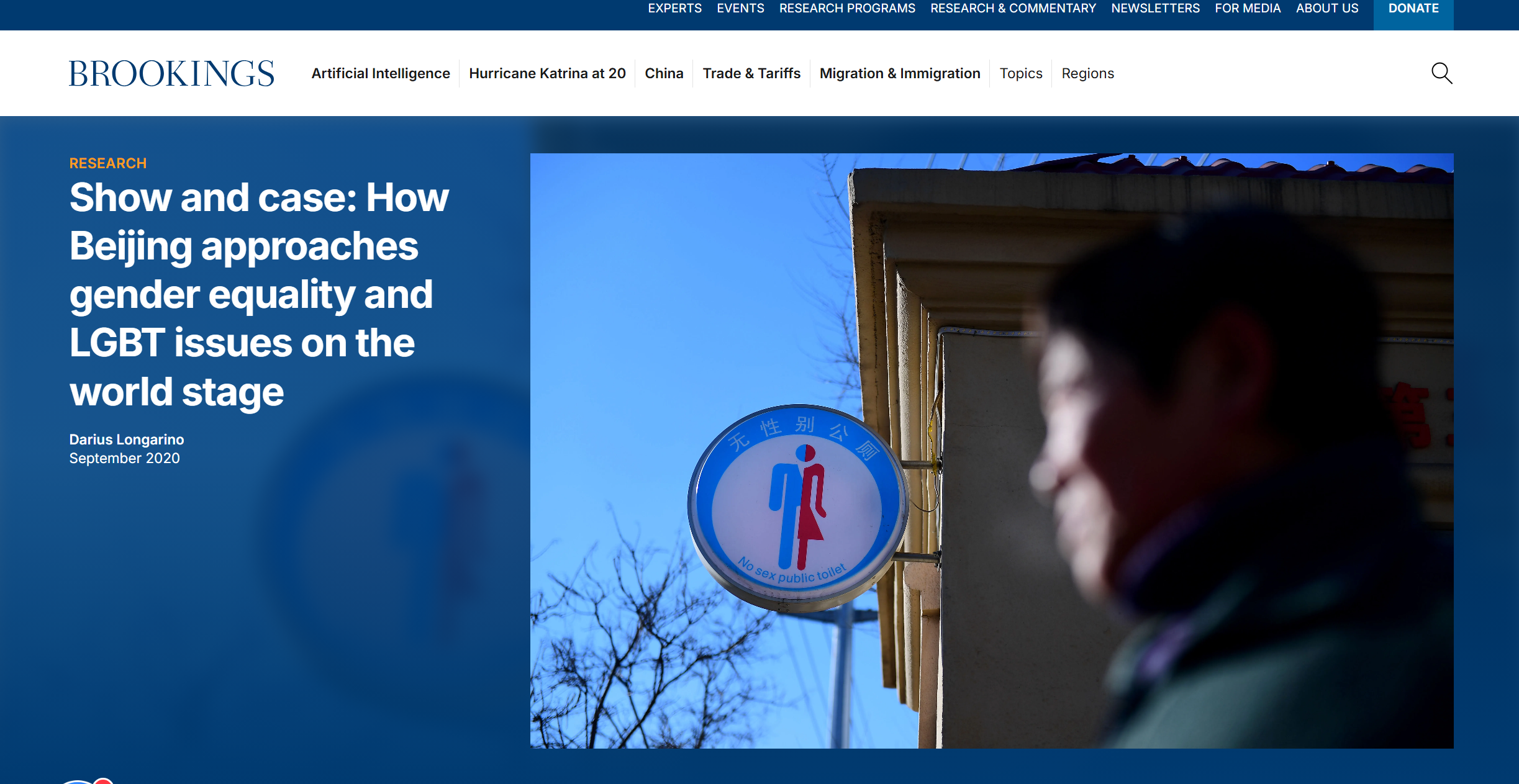Click the toilet sign hero photo
This screenshot has height=784, width=1519.
991,451
